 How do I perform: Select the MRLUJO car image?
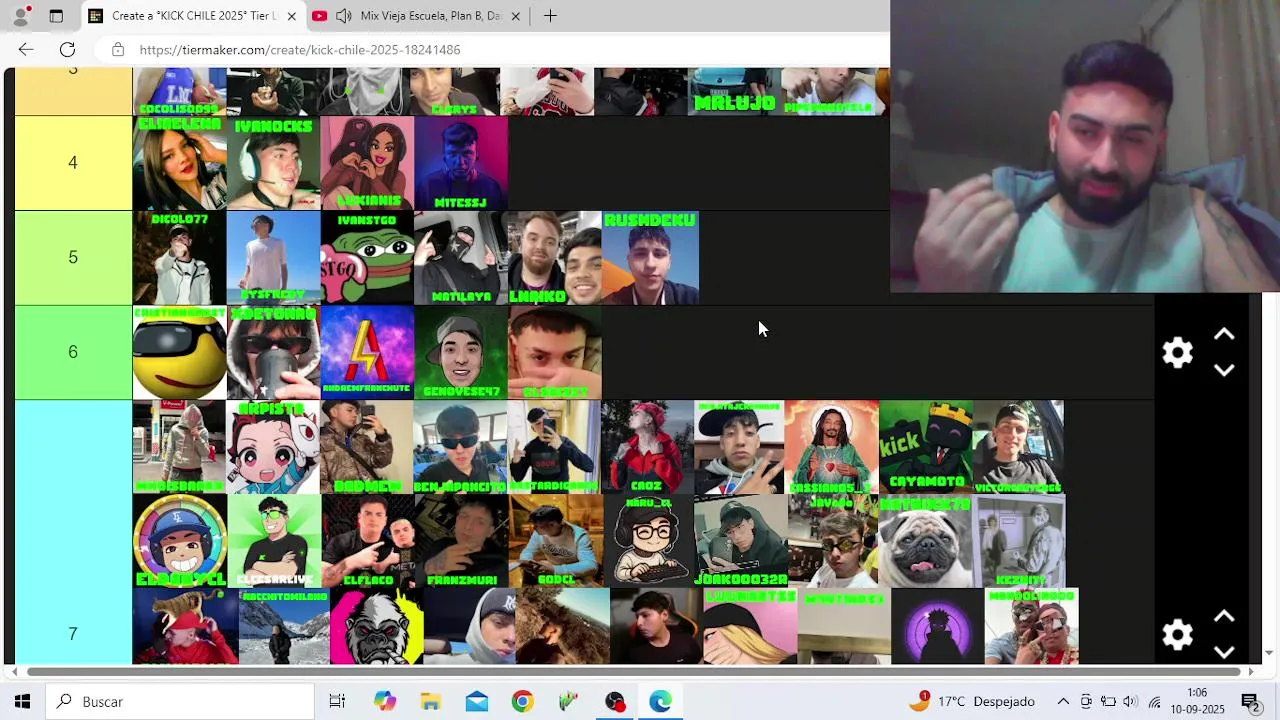tap(734, 91)
